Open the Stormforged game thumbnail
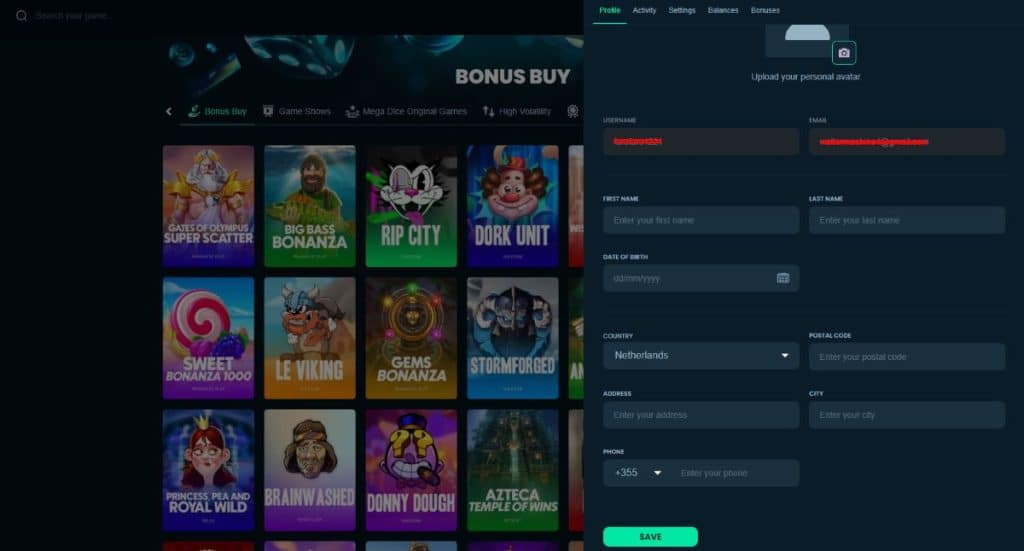The height and width of the screenshot is (551, 1024). tap(513, 338)
